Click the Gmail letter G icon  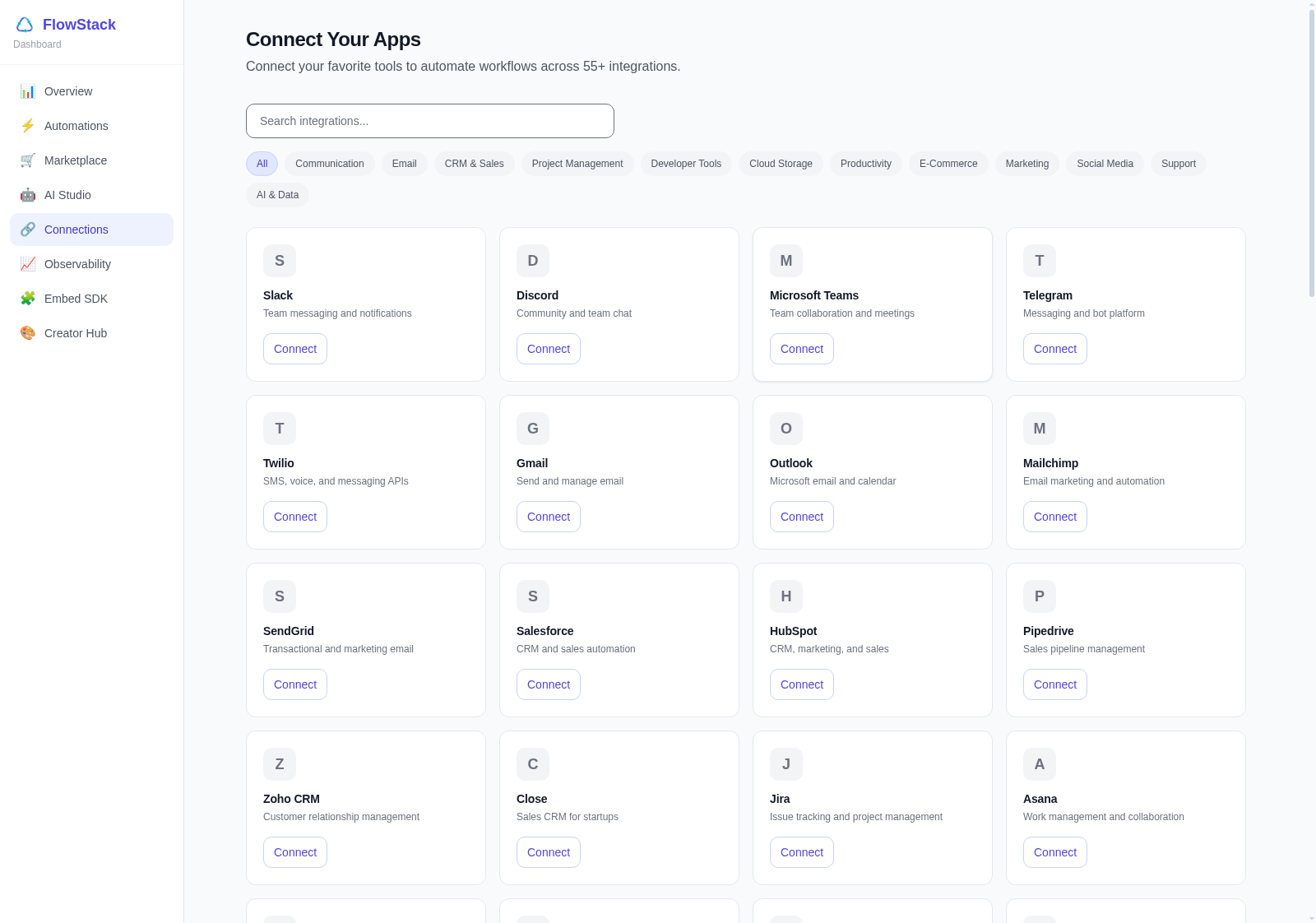[x=533, y=429]
